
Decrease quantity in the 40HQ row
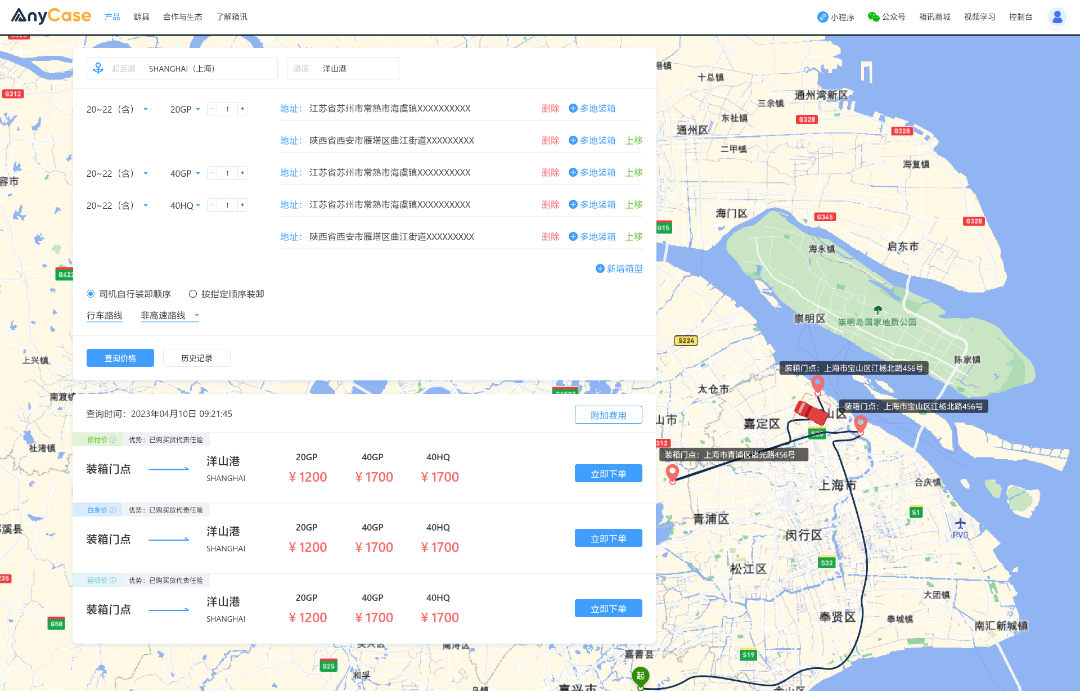(212, 205)
